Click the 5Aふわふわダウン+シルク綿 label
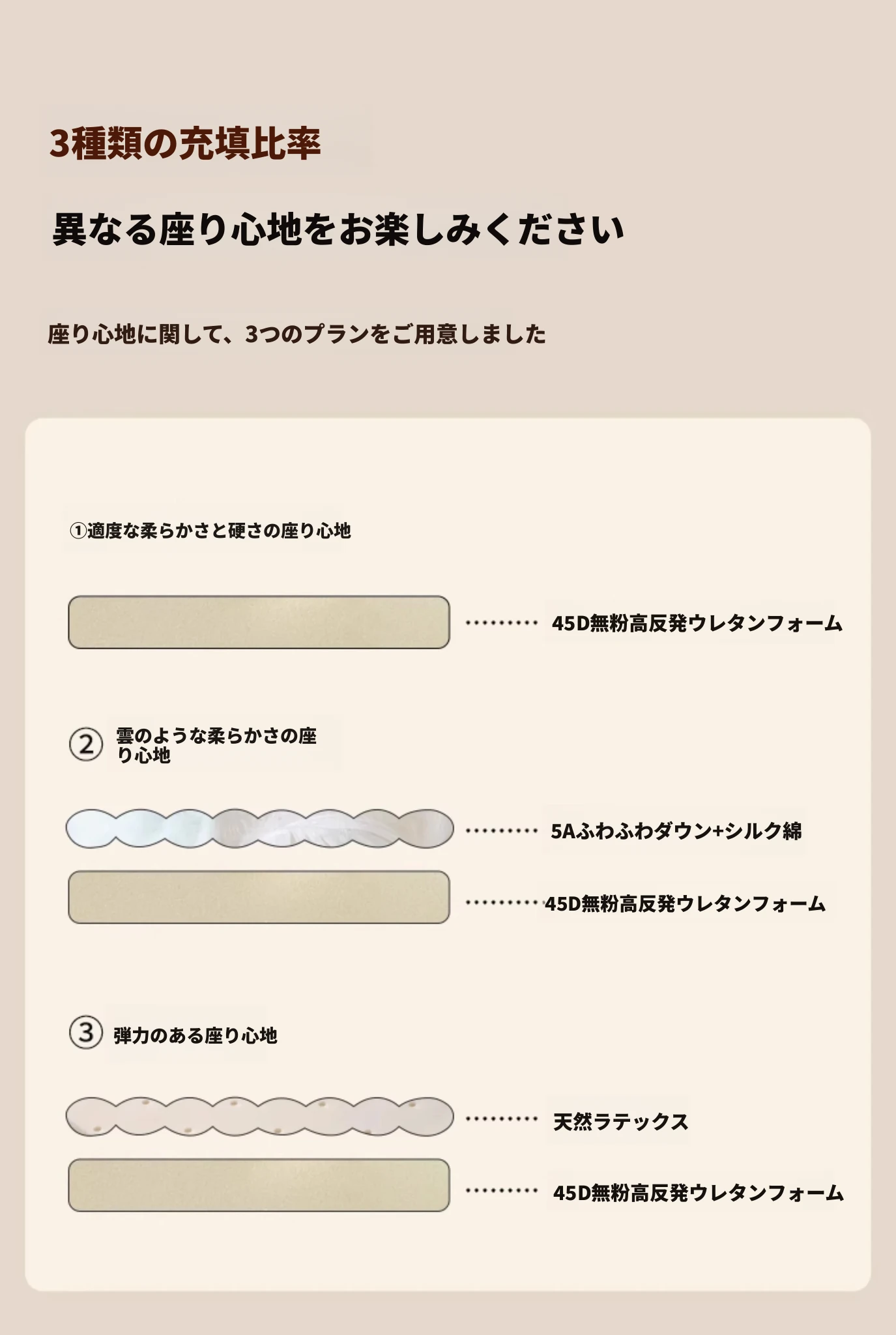 coord(676,831)
